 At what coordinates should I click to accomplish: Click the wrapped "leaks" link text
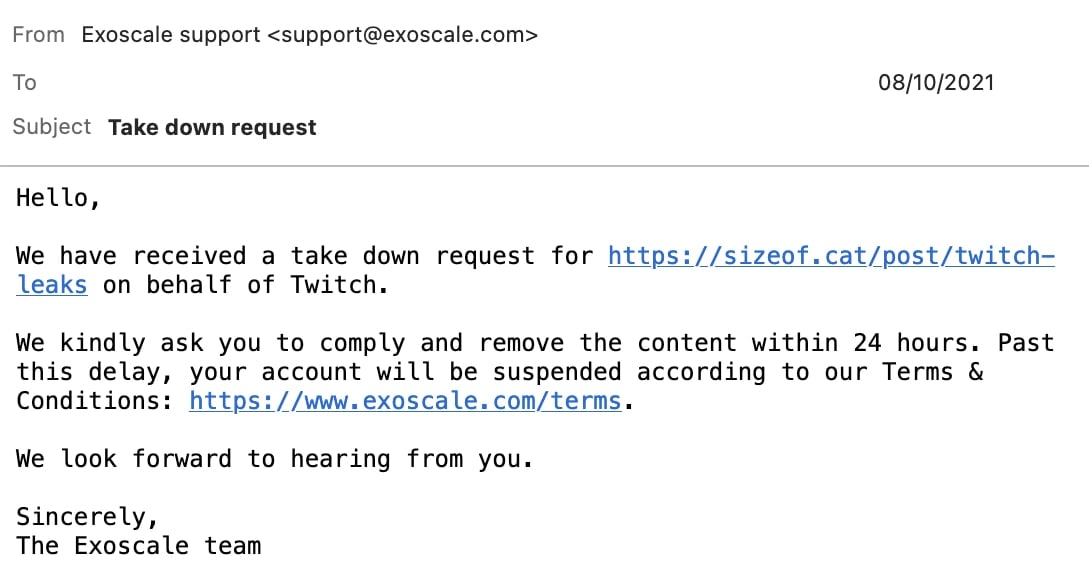tap(52, 285)
